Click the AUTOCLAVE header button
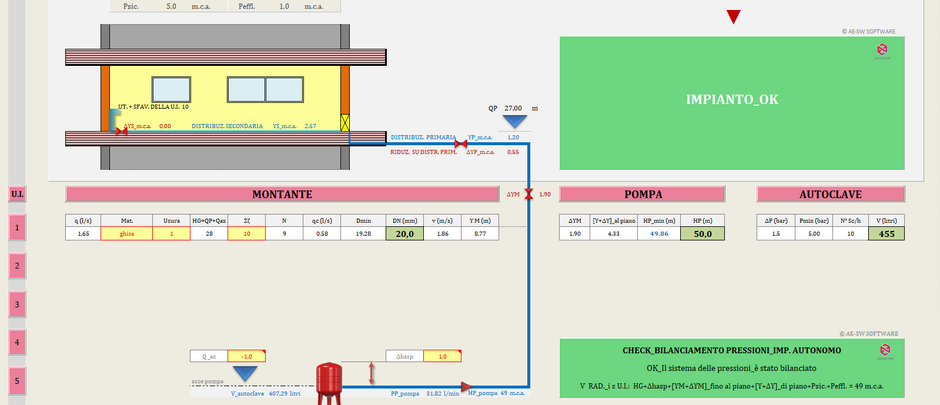This screenshot has width=940, height=405. pos(825,194)
